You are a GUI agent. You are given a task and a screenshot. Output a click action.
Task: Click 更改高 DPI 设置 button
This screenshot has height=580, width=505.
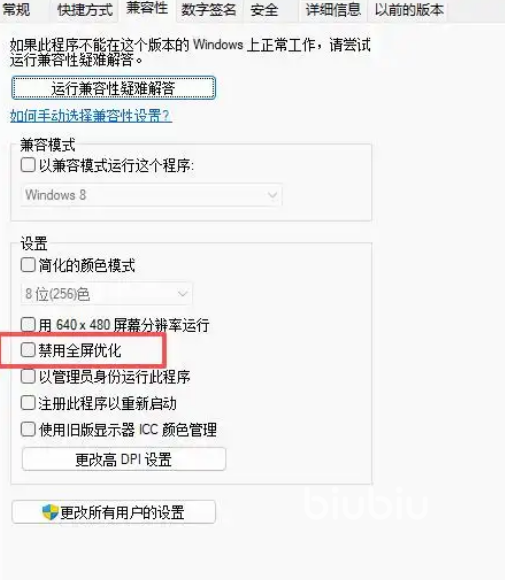point(124,459)
